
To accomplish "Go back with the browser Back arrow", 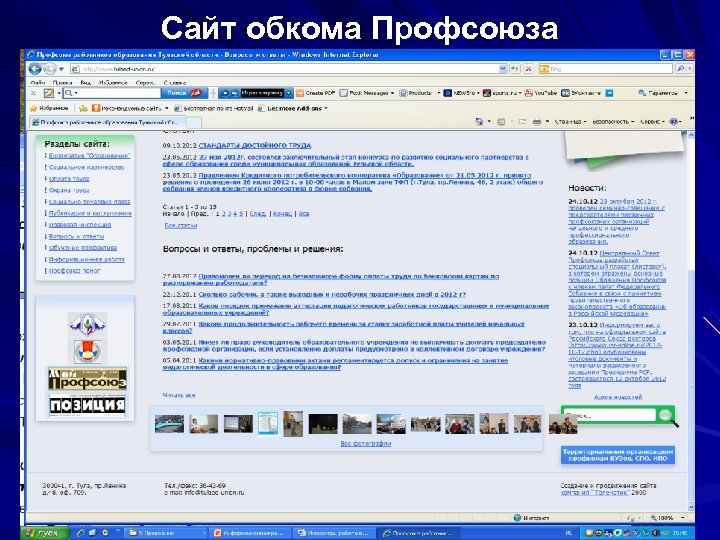I will (x=35, y=69).
